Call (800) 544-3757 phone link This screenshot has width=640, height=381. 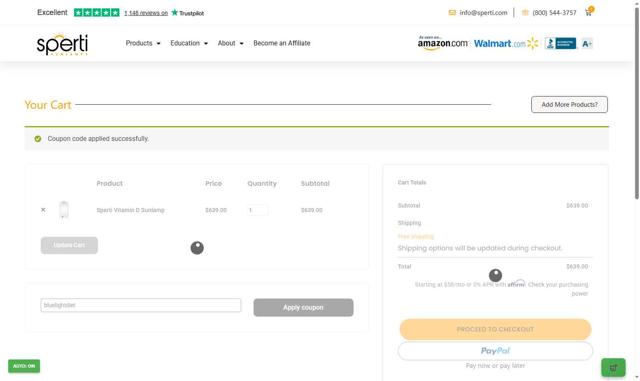[x=554, y=13]
